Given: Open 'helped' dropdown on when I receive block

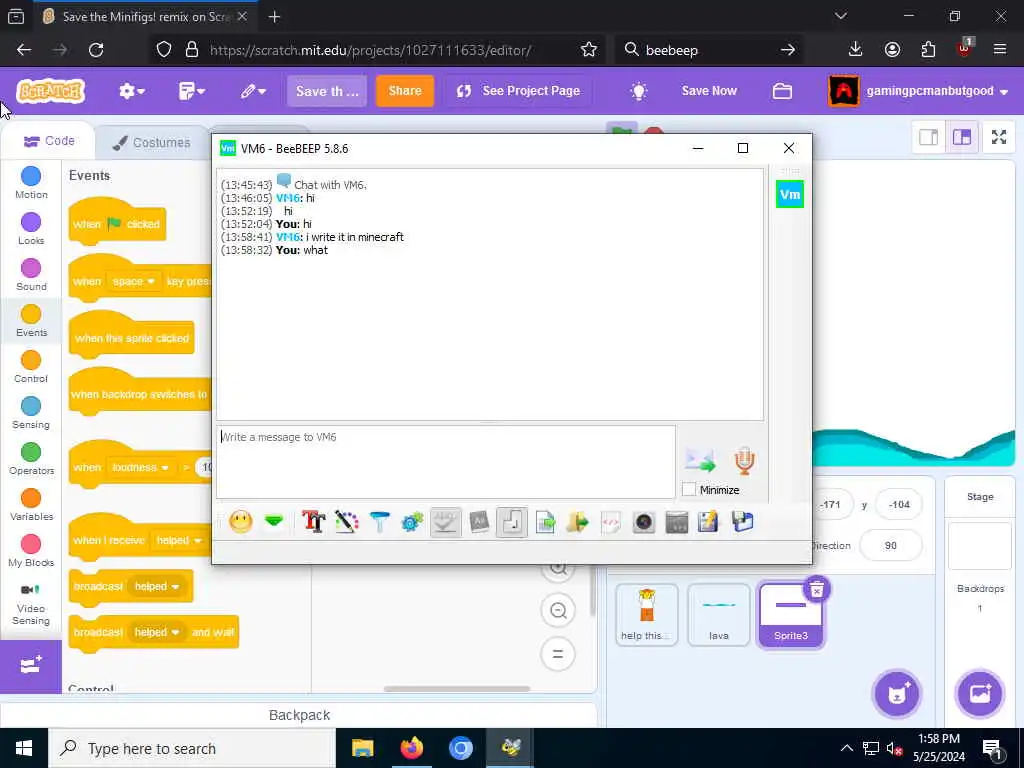Looking at the screenshot, I should tap(178, 541).
